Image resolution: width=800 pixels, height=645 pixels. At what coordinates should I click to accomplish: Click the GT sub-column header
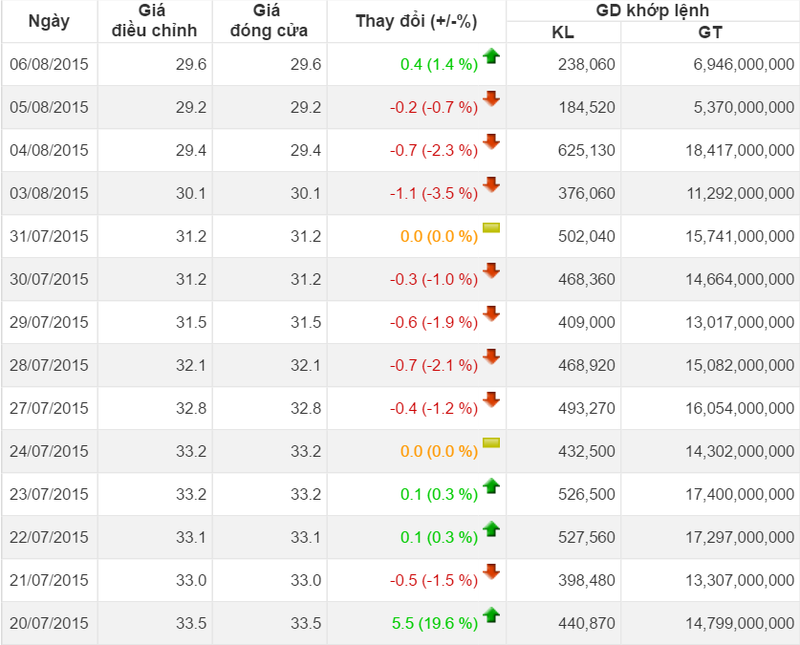[x=710, y=32]
